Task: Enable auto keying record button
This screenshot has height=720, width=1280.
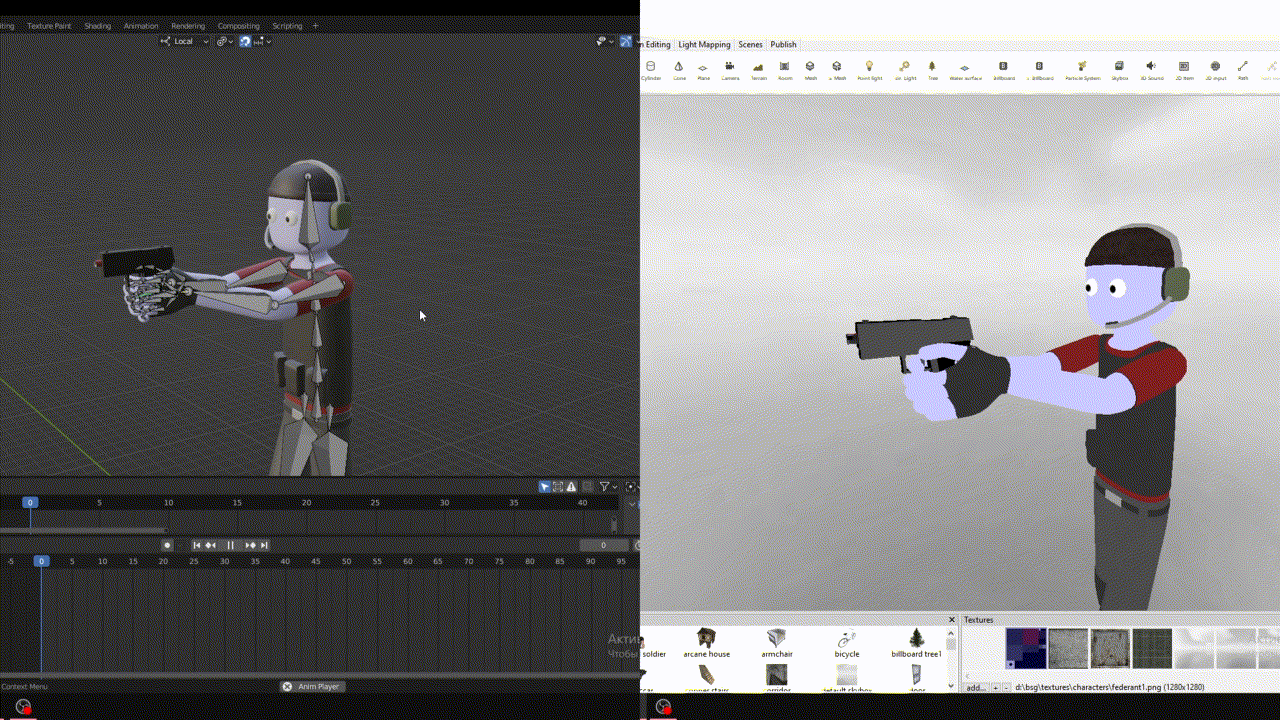Action: pyautogui.click(x=167, y=545)
